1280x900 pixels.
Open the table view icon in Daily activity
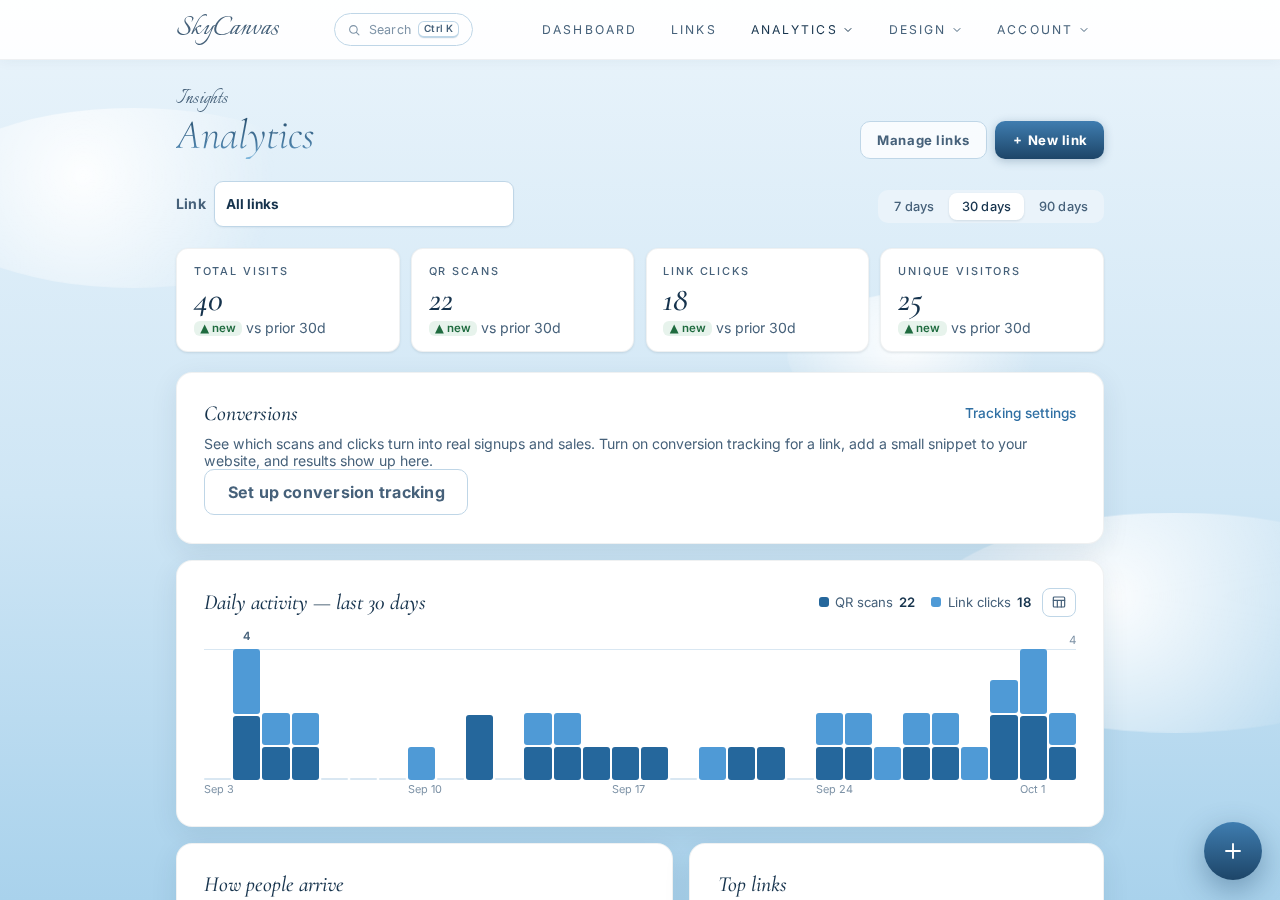point(1059,602)
